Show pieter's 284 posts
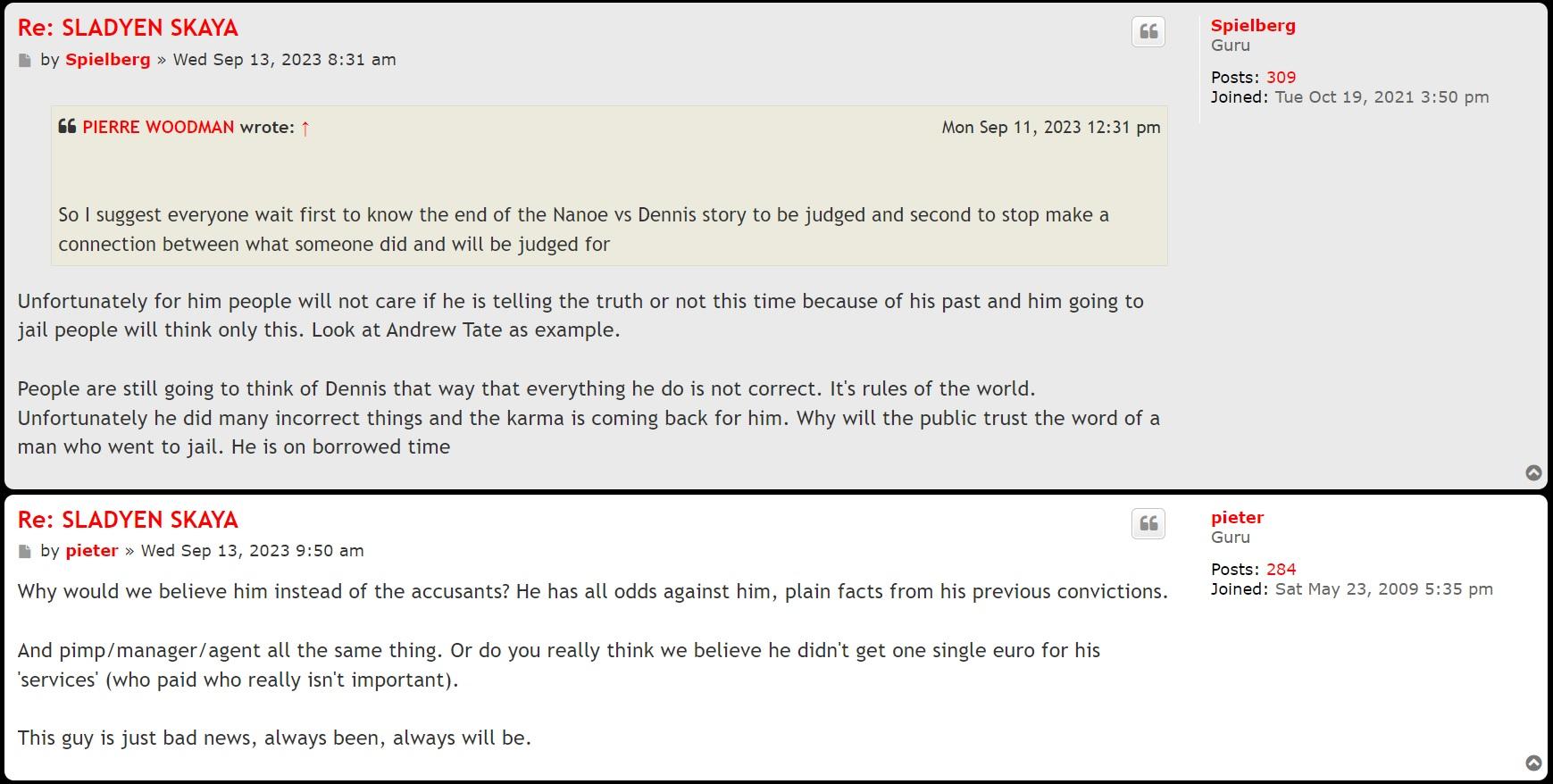This screenshot has width=1553, height=784. point(1281,570)
